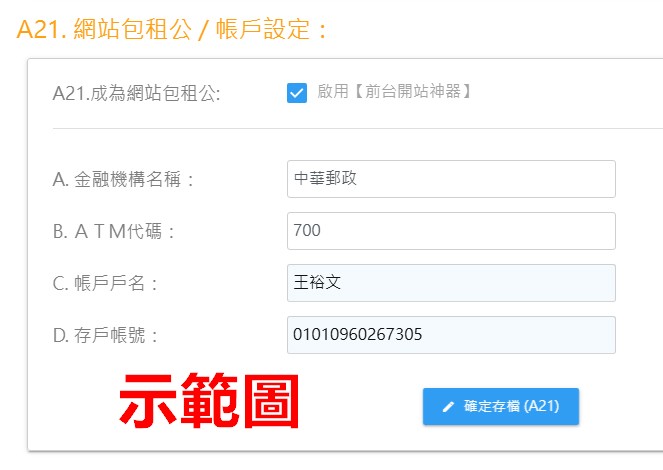Save settings with 確定存檔 (A21) button

pos(501,406)
